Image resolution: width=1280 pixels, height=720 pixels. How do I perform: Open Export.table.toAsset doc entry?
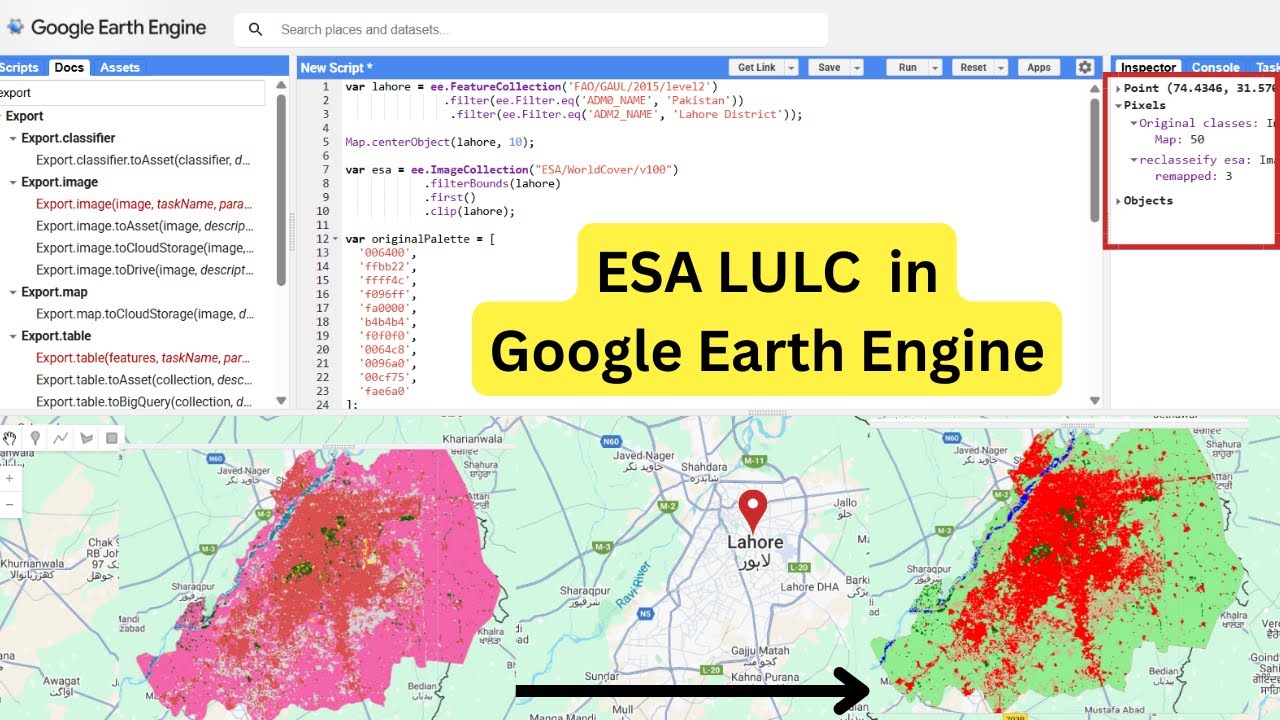pos(143,380)
